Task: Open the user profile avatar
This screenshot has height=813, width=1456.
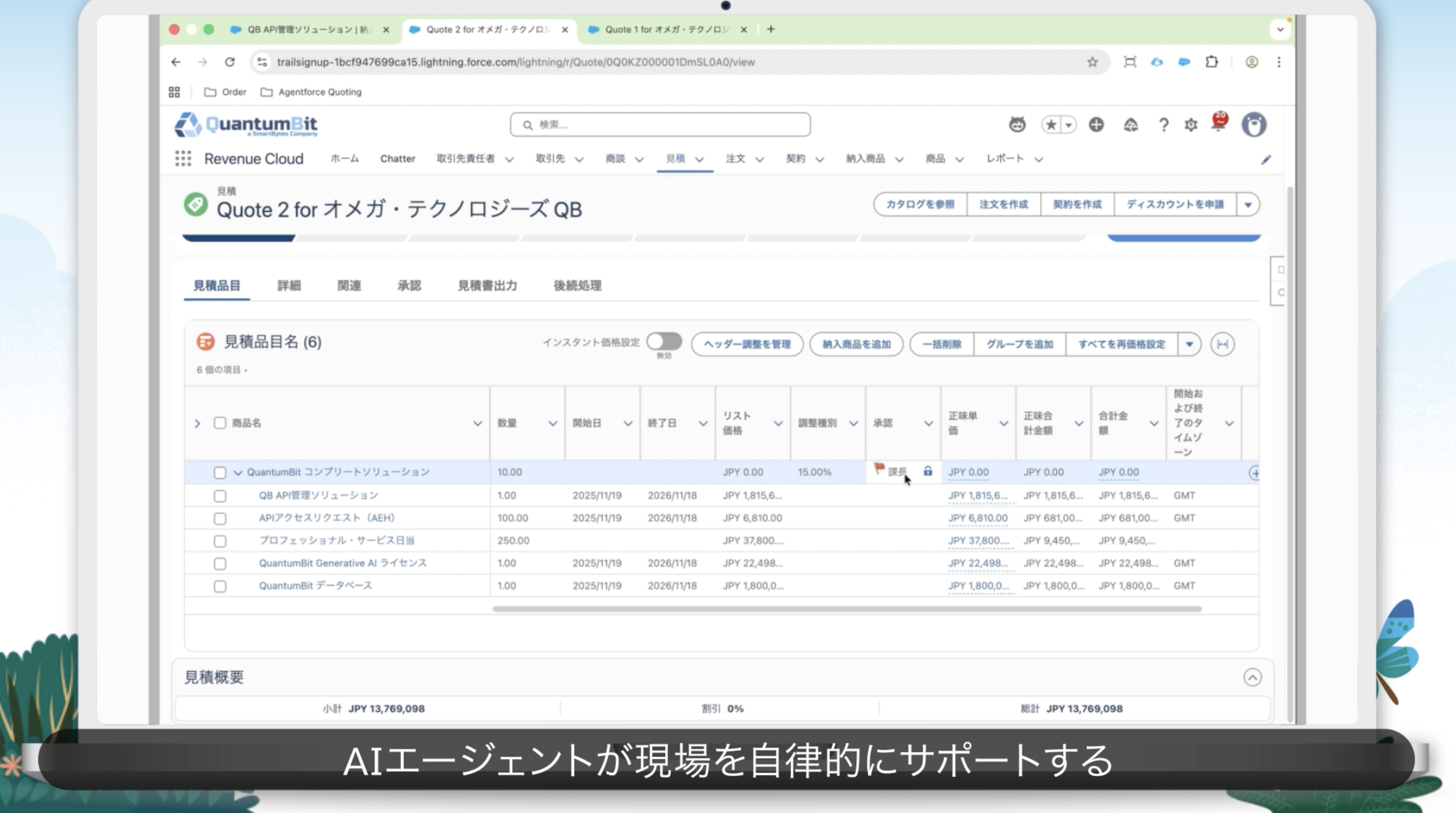Action: point(1253,124)
